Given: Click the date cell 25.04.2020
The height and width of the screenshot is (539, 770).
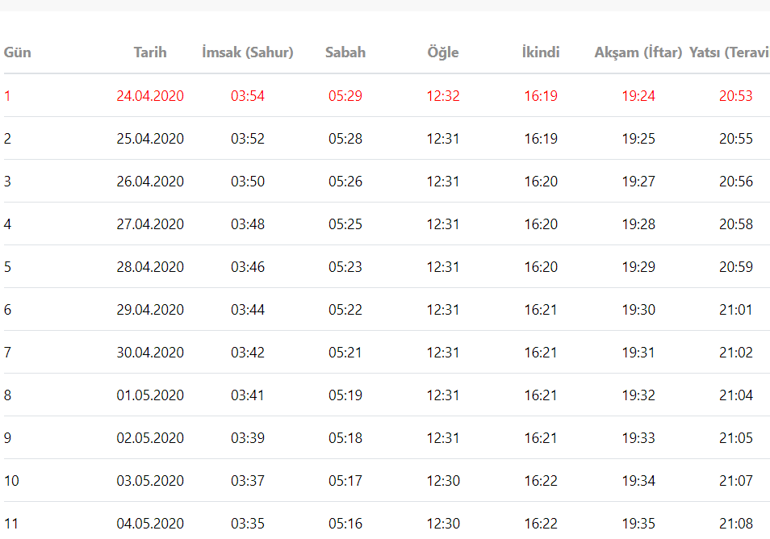Looking at the screenshot, I should tap(150, 139).
